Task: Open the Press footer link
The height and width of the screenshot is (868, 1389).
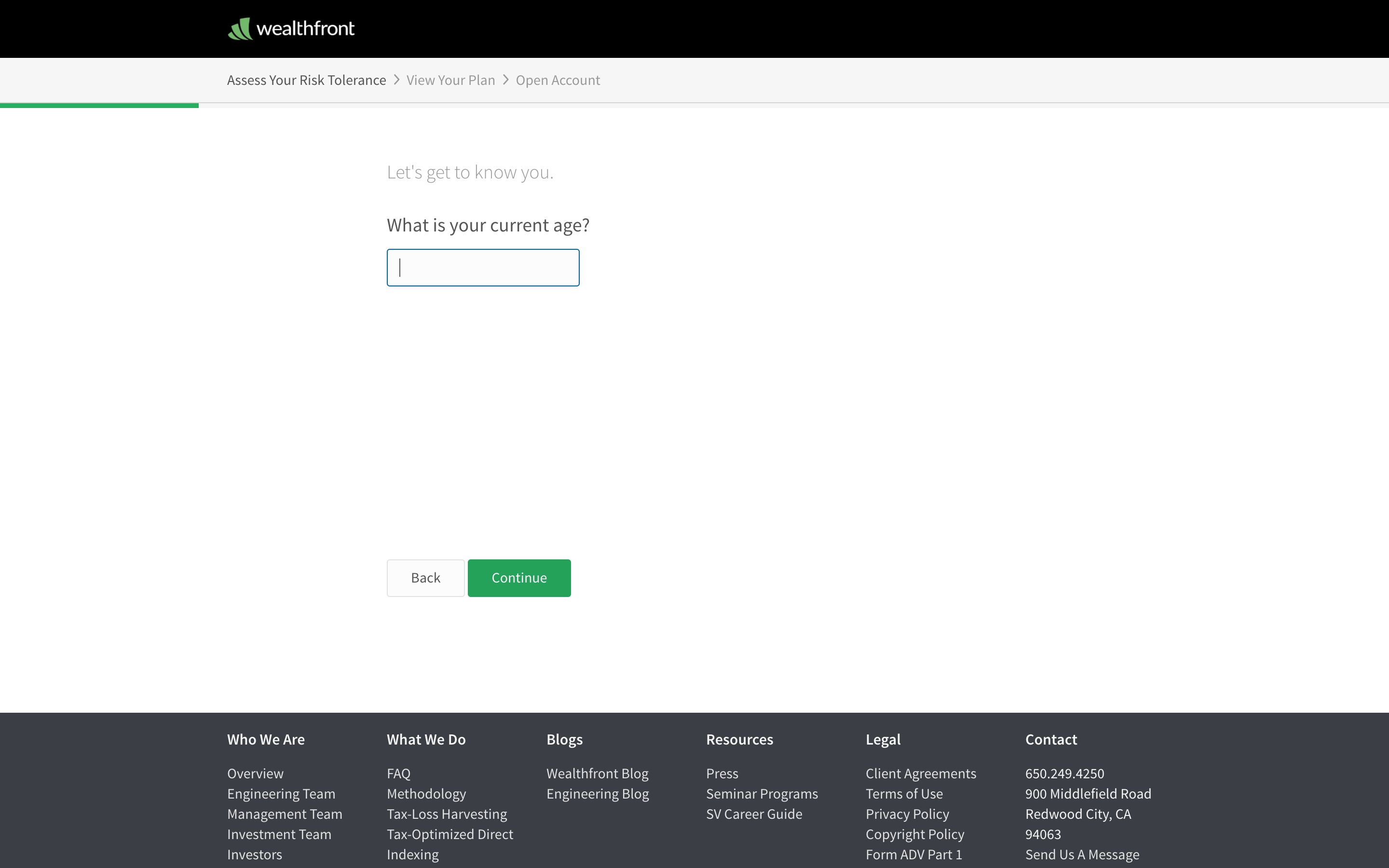Action: pos(722,773)
